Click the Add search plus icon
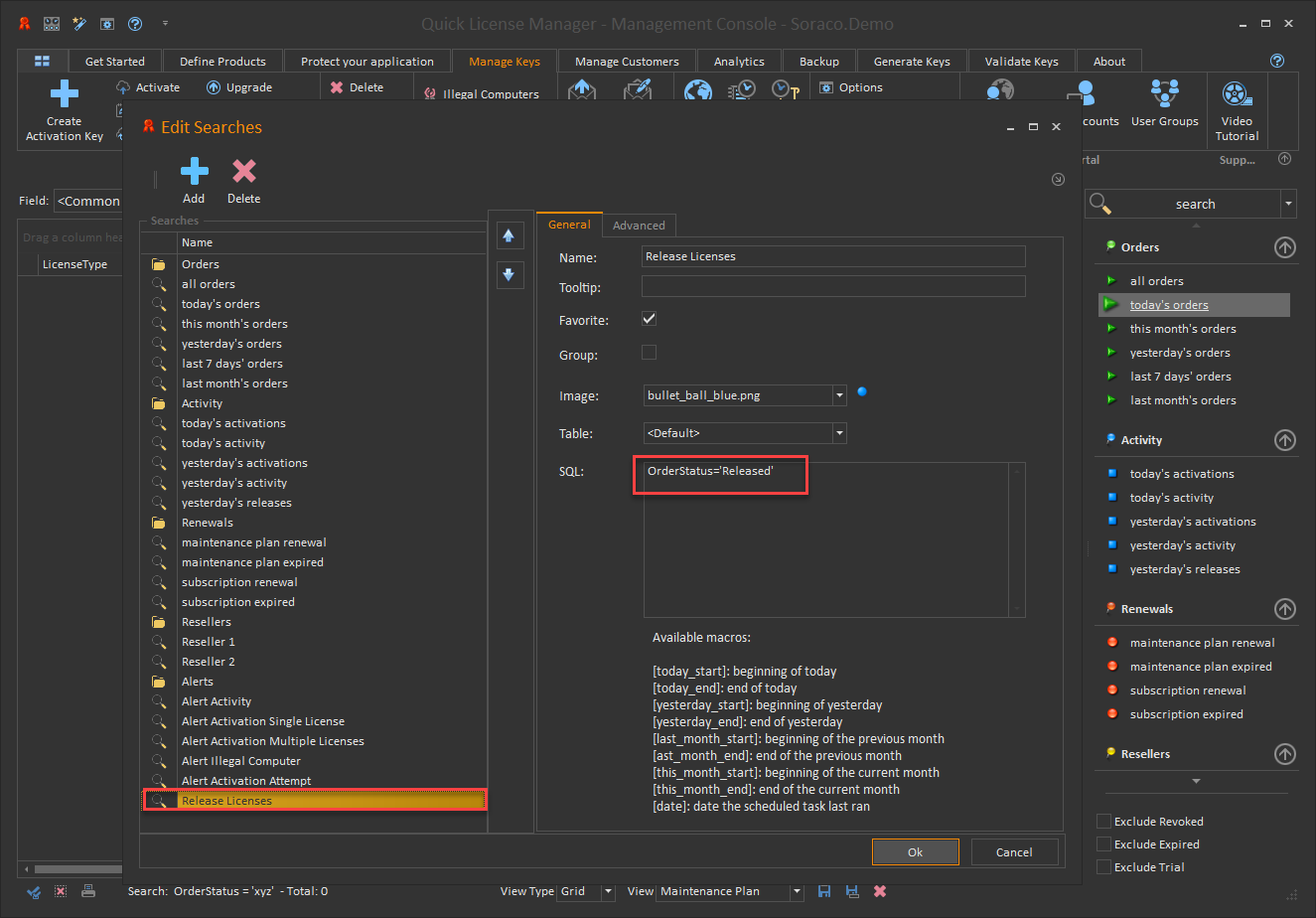Image resolution: width=1316 pixels, height=918 pixels. 194,171
